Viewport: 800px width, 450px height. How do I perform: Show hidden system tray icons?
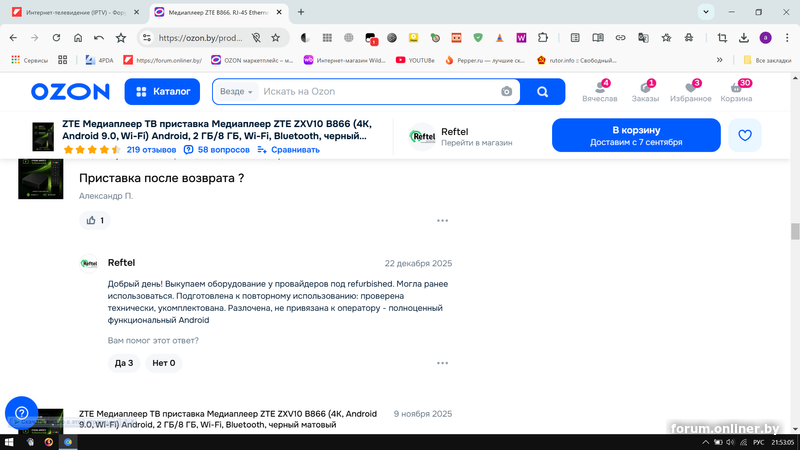click(705, 442)
